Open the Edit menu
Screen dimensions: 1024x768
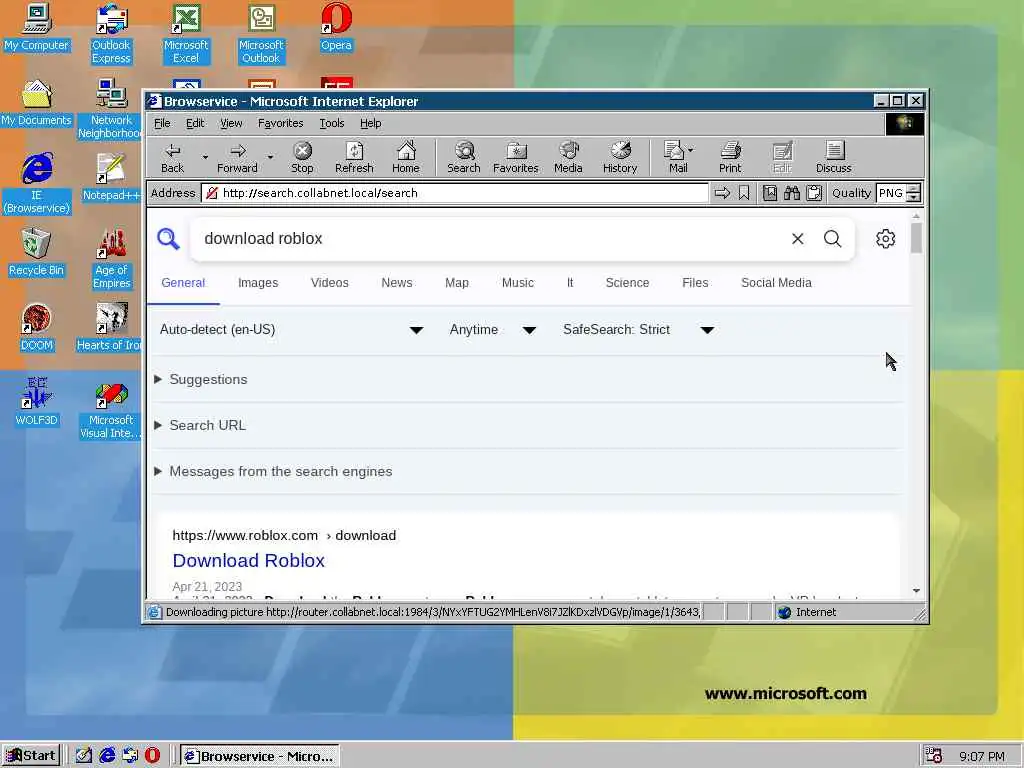click(195, 123)
